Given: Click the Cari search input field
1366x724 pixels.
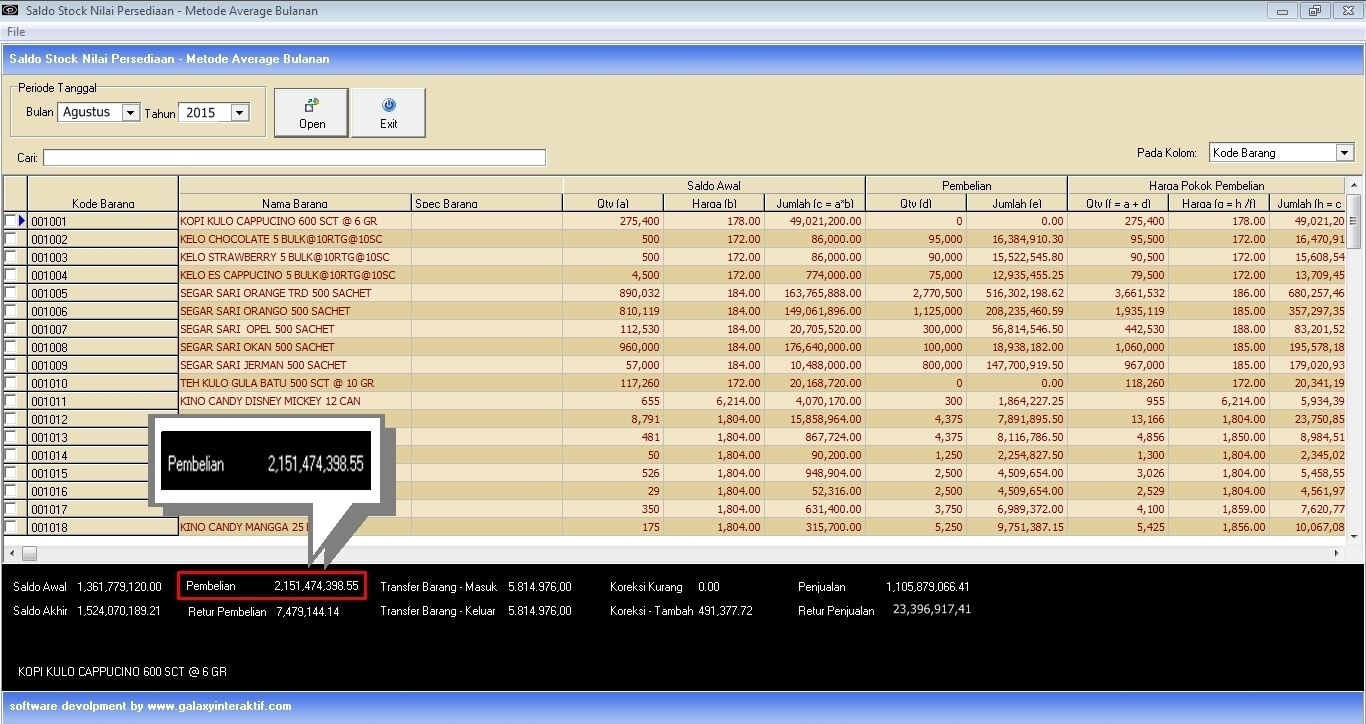Looking at the screenshot, I should (294, 158).
